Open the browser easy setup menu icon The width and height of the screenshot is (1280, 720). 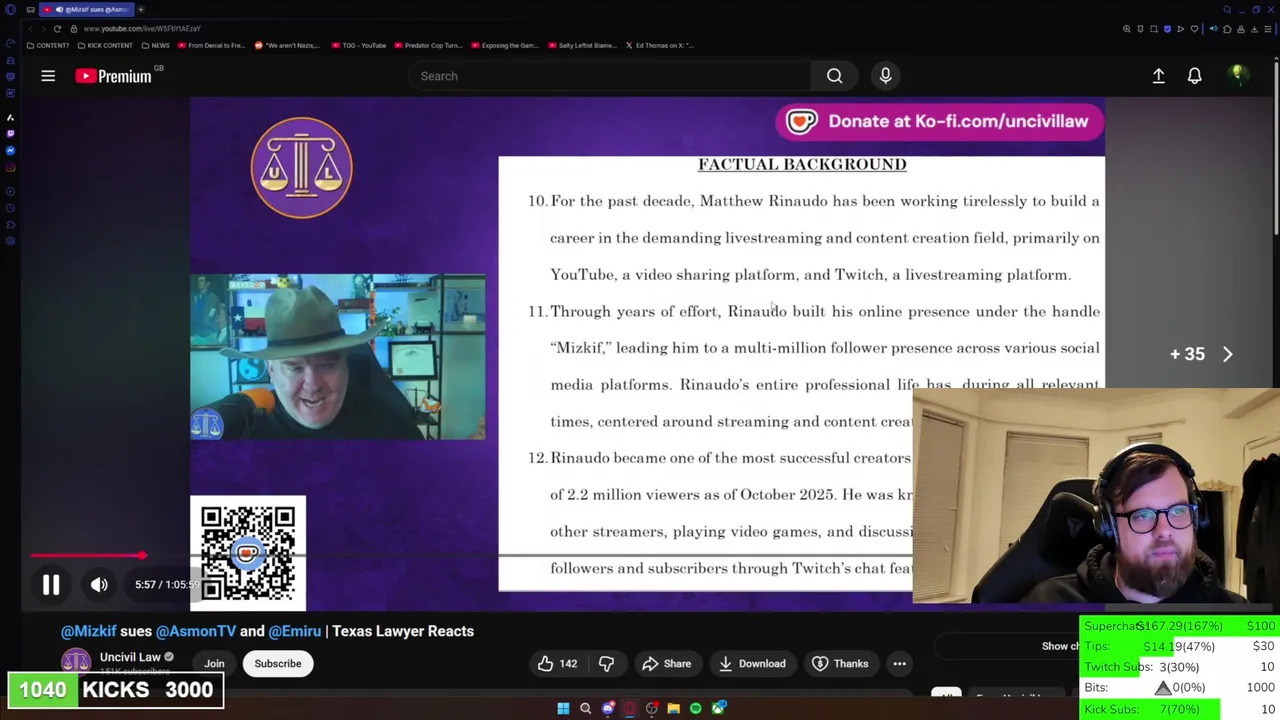1268,29
